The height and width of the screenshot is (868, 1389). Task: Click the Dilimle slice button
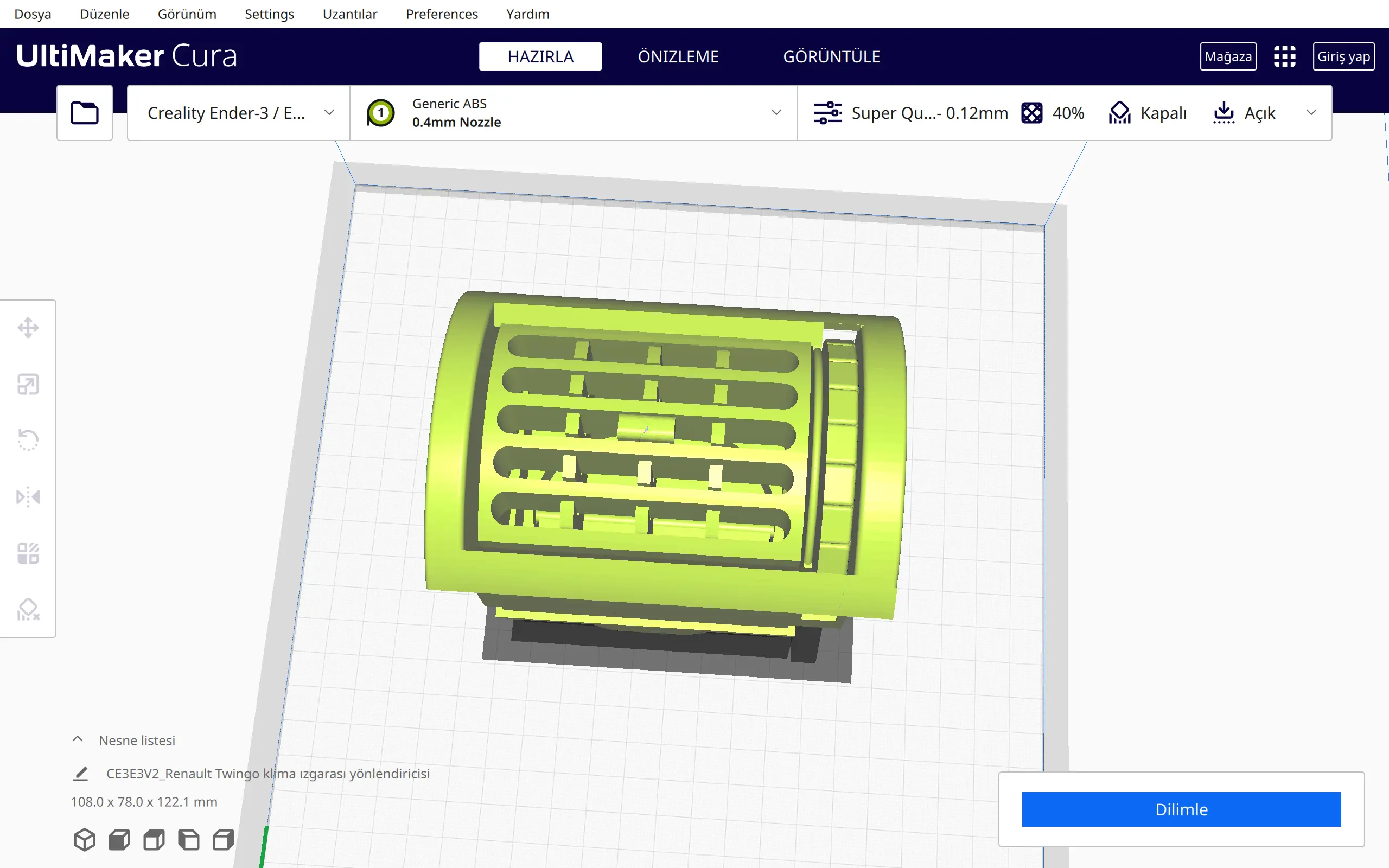tap(1181, 809)
